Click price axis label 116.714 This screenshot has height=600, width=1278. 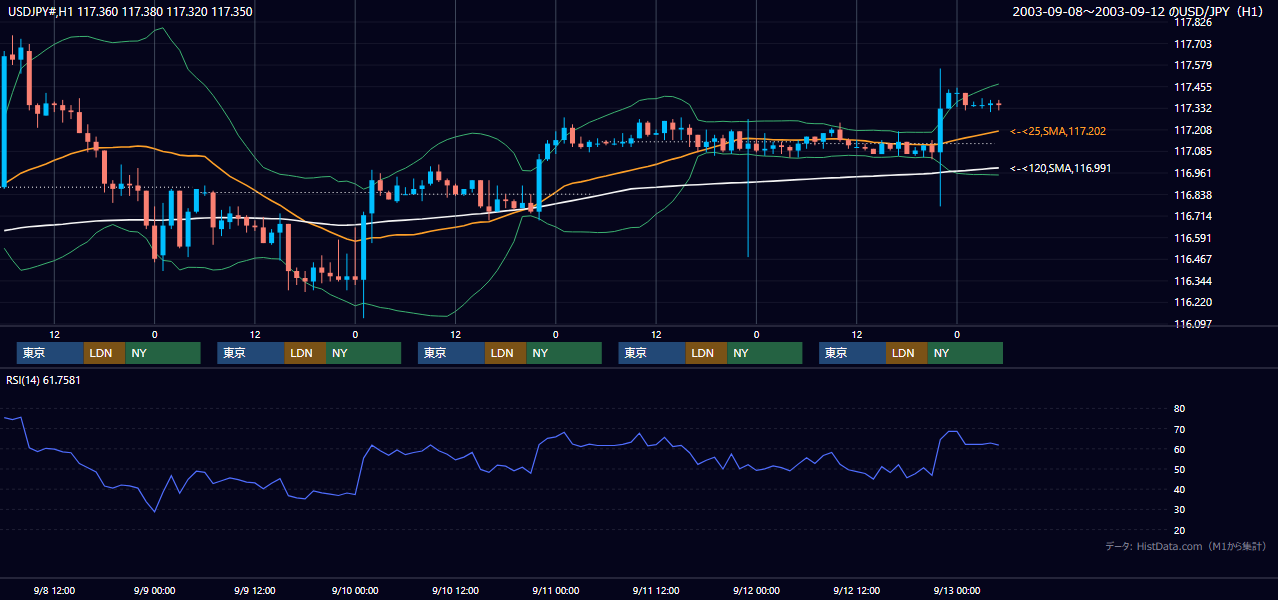pyautogui.click(x=1192, y=216)
